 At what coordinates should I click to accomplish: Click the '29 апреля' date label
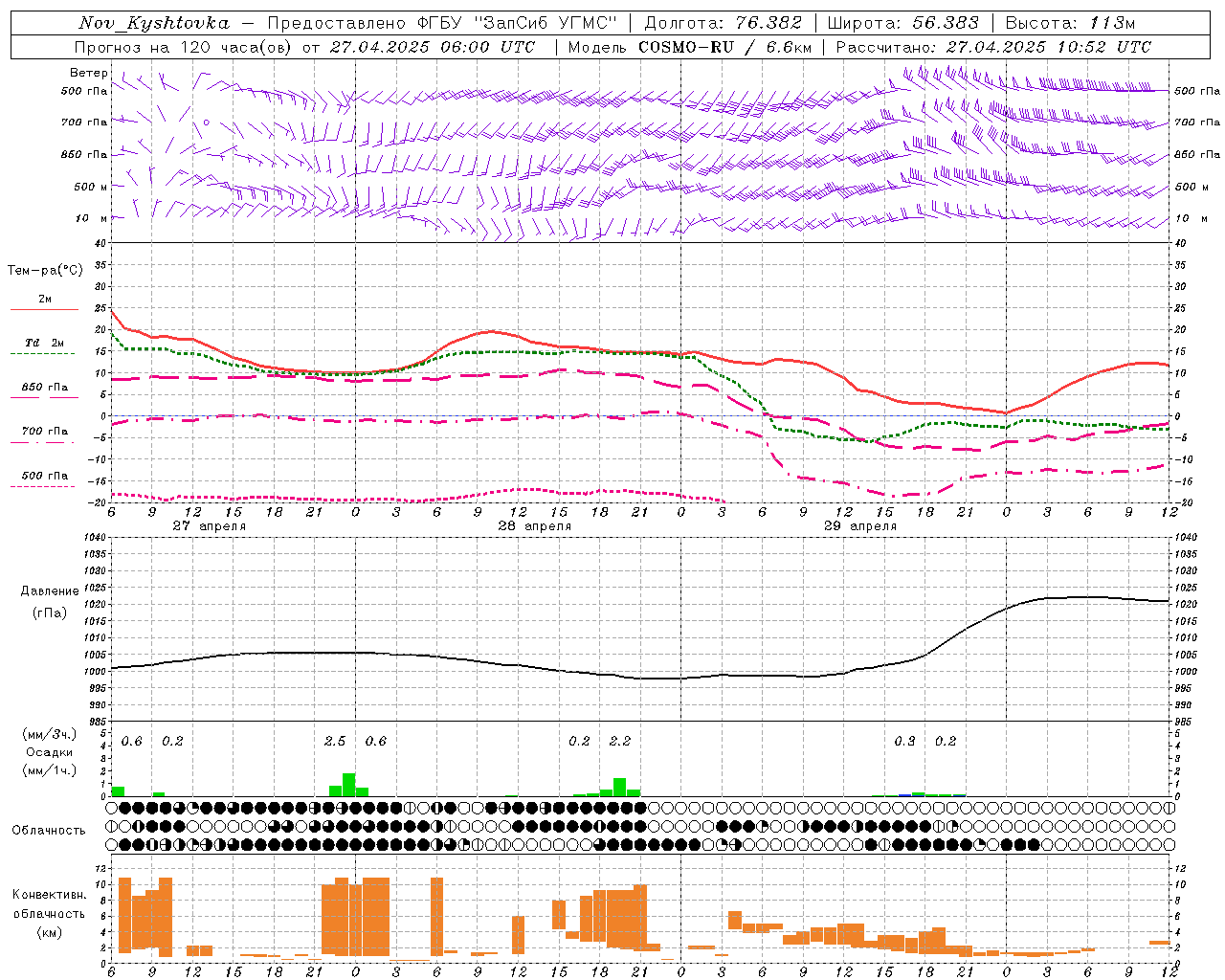pyautogui.click(x=860, y=526)
